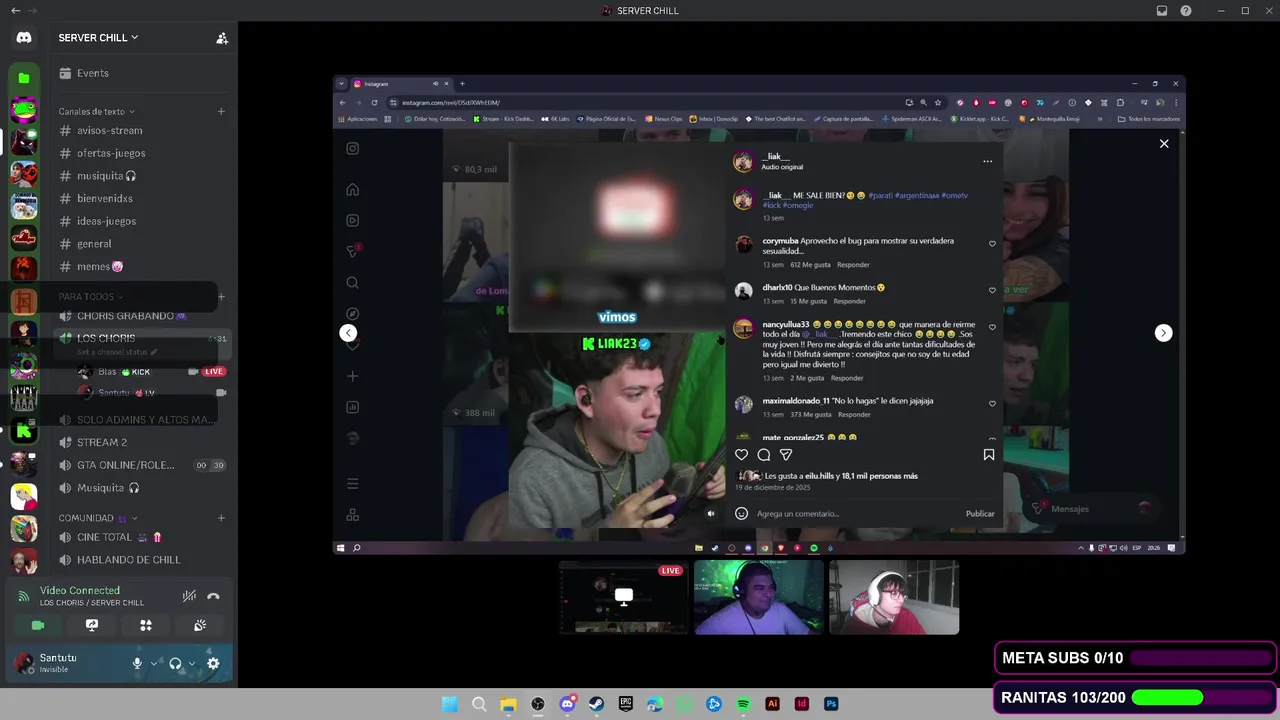The height and width of the screenshot is (720, 1280).
Task: Toggle camera on/off in voice panel
Action: pos(38,625)
